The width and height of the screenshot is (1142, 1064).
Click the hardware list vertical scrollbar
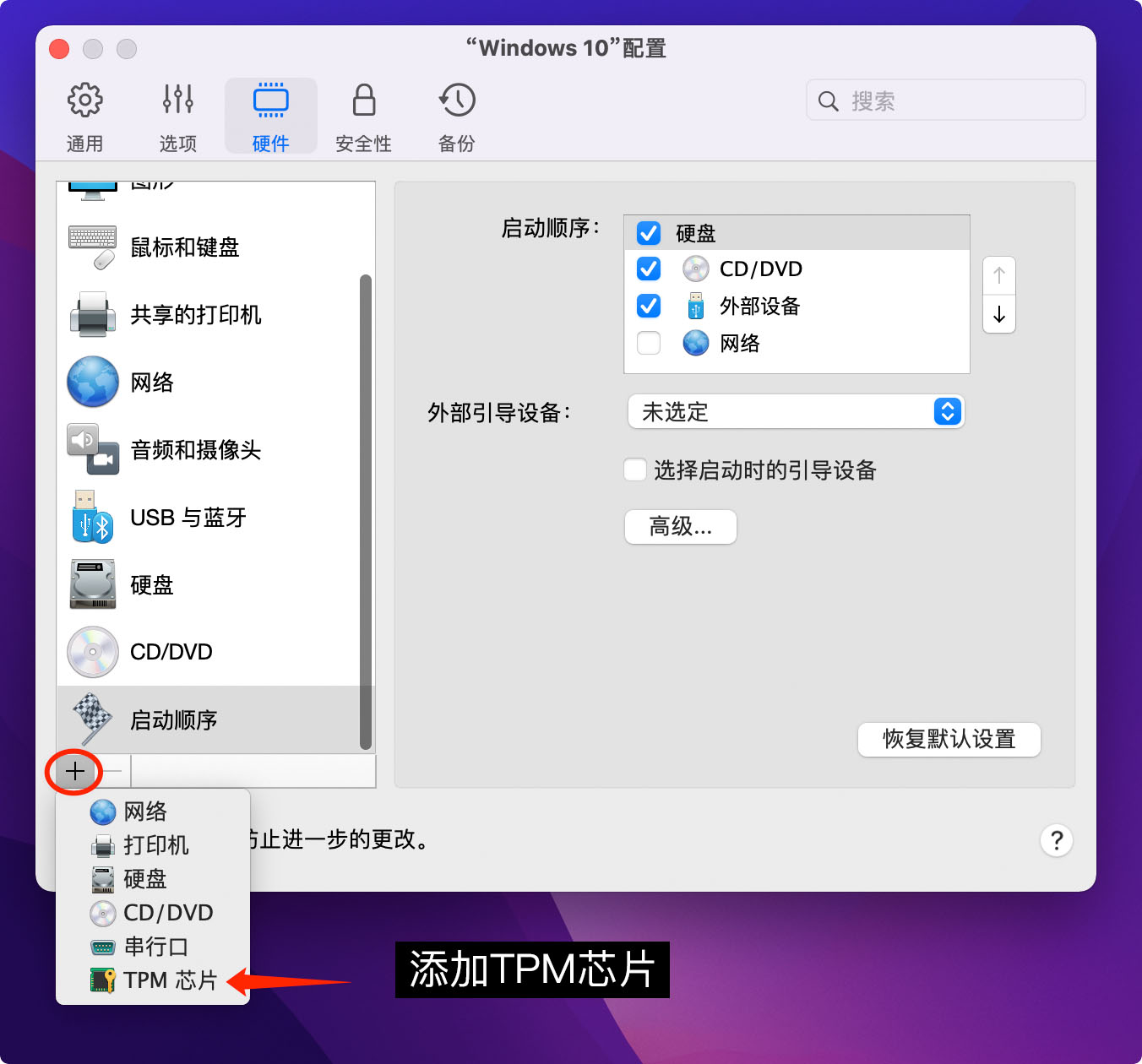[x=366, y=512]
